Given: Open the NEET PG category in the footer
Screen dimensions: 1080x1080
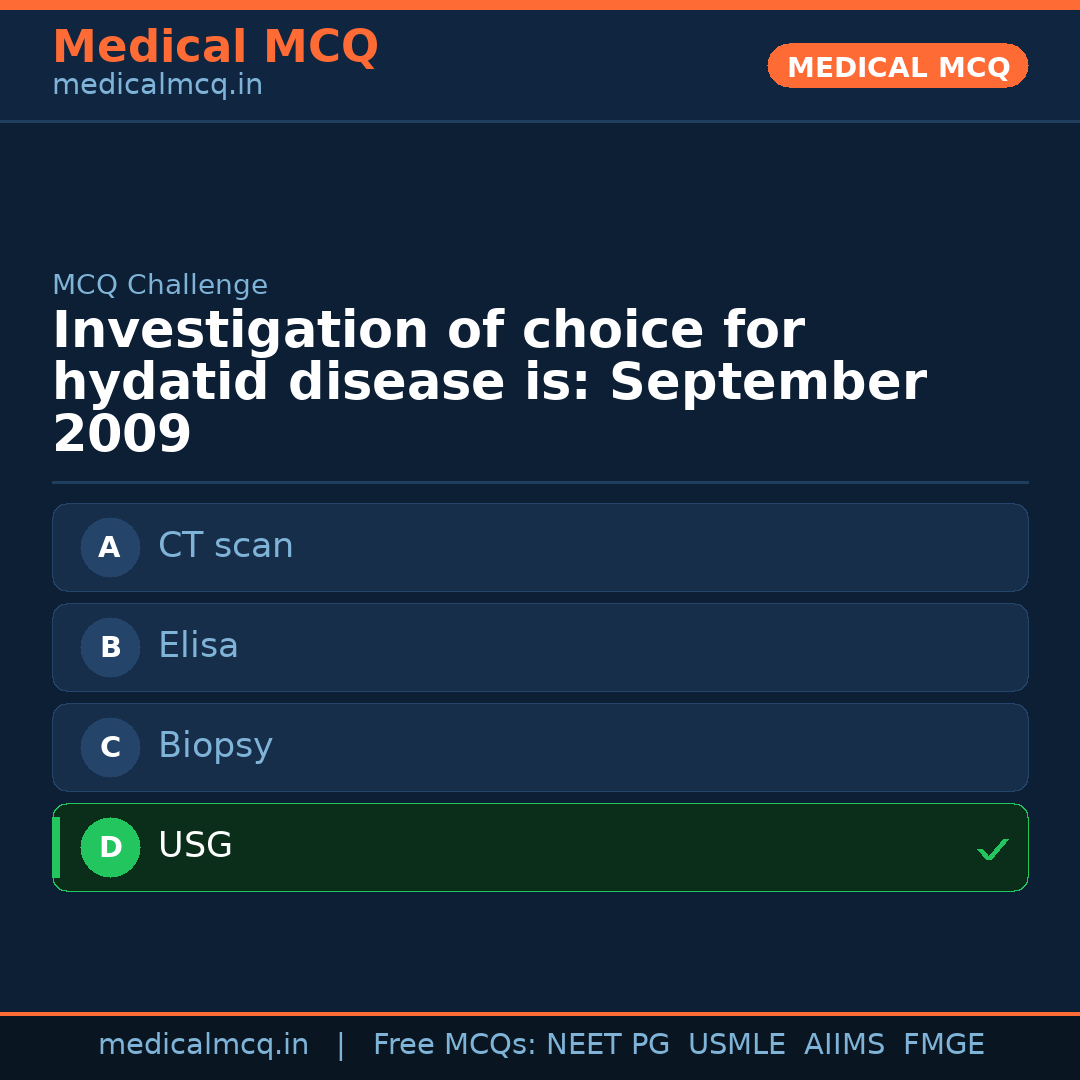Looking at the screenshot, I should pos(607,1044).
